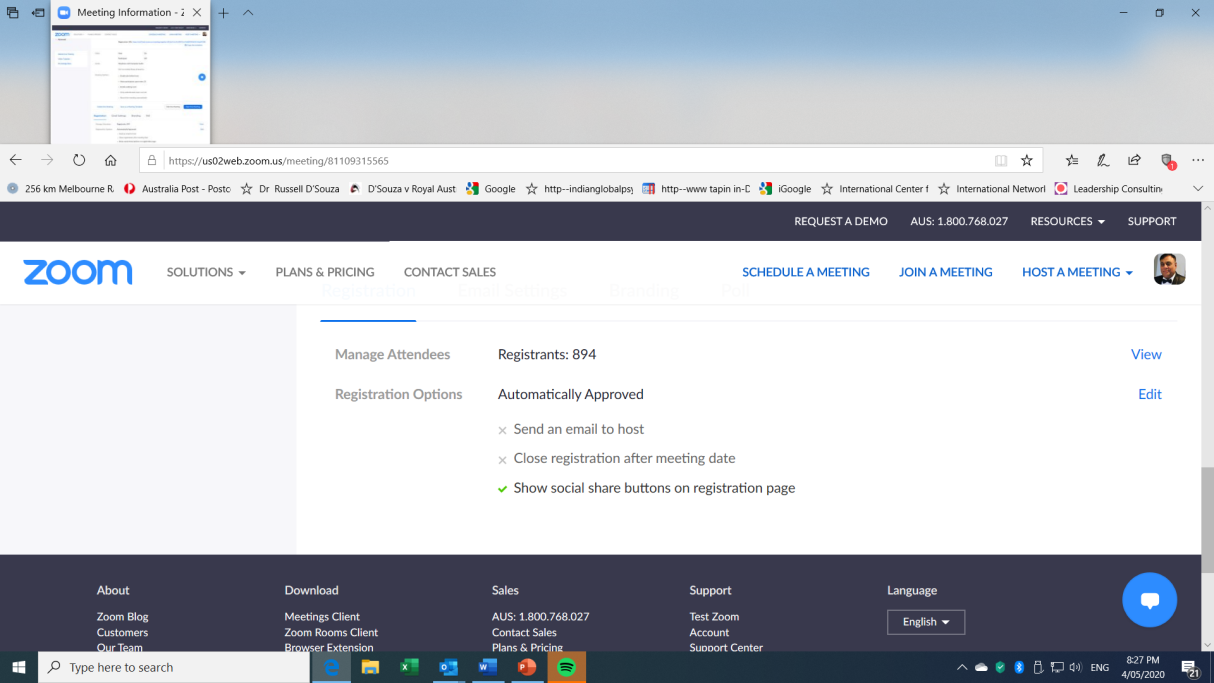Image resolution: width=1214 pixels, height=683 pixels.
Task: Open new tab plus button
Action: 223,13
